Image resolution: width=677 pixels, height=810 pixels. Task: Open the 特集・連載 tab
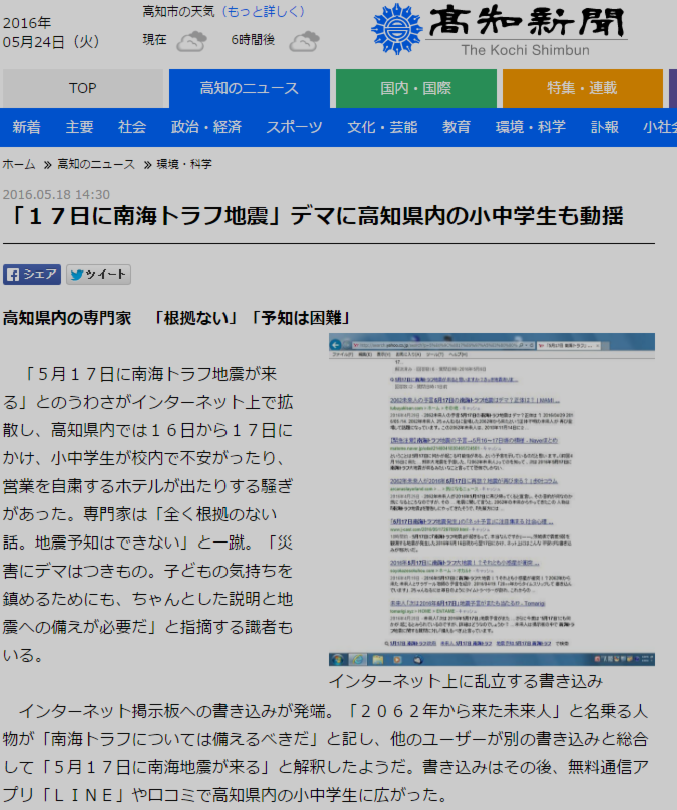pyautogui.click(x=582, y=88)
